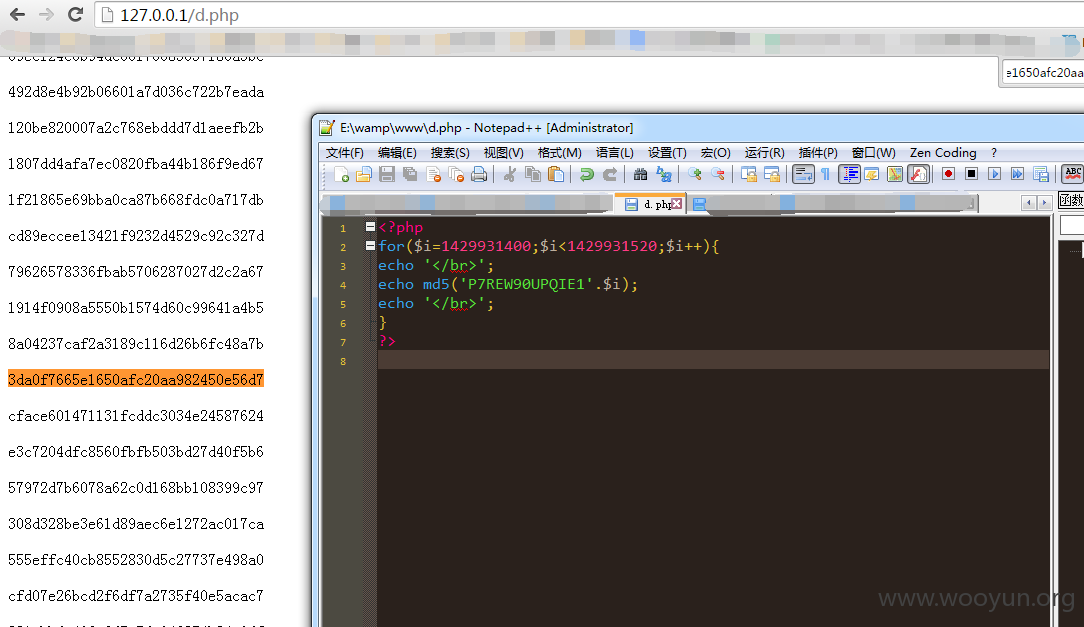Stop macro recording with square icon
1084x627 pixels.
pyautogui.click(x=971, y=174)
